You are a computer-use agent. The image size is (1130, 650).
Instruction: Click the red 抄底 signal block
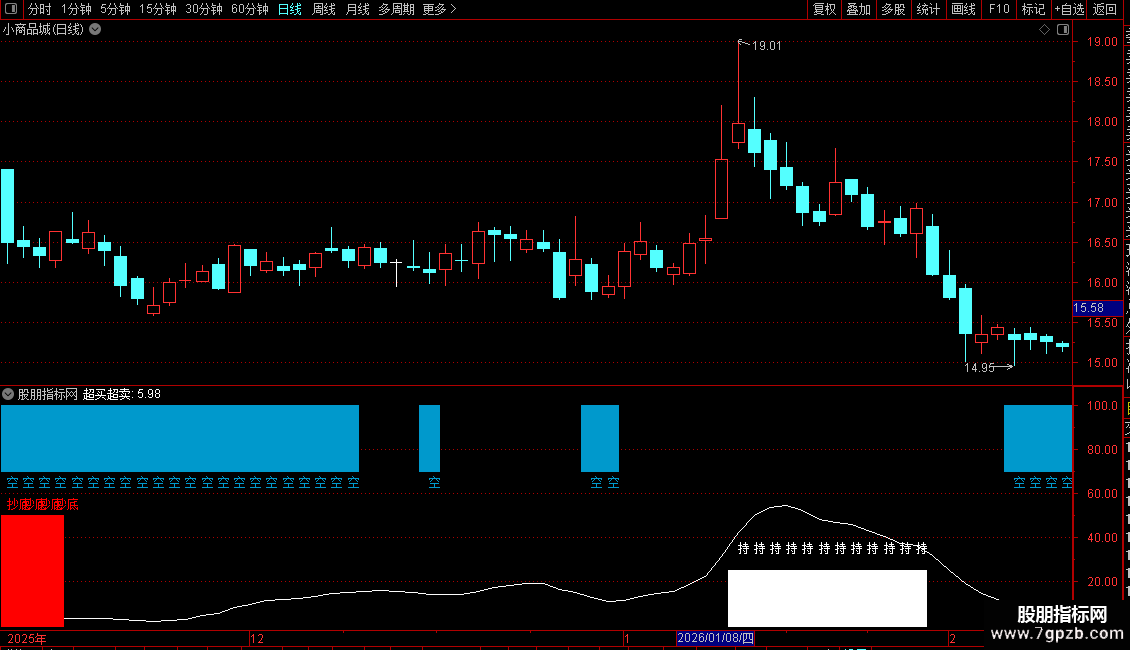(x=32, y=571)
